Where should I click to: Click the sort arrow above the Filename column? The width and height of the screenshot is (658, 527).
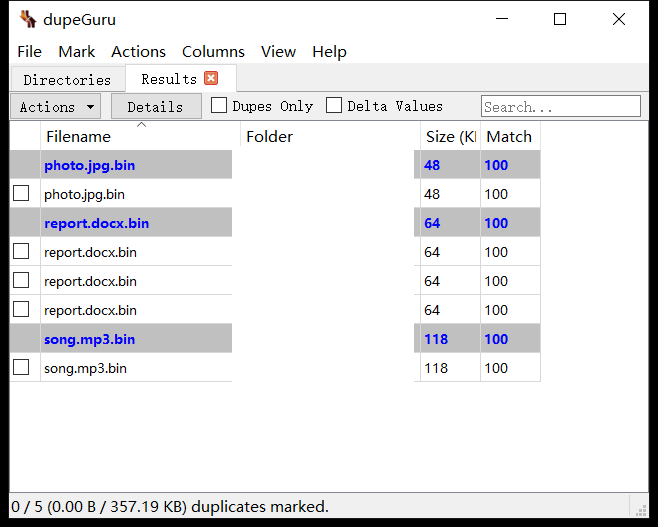141,125
